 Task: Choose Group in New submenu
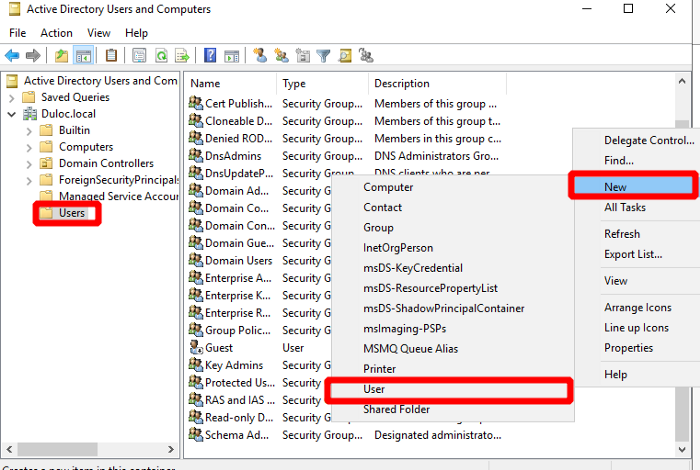(x=378, y=228)
